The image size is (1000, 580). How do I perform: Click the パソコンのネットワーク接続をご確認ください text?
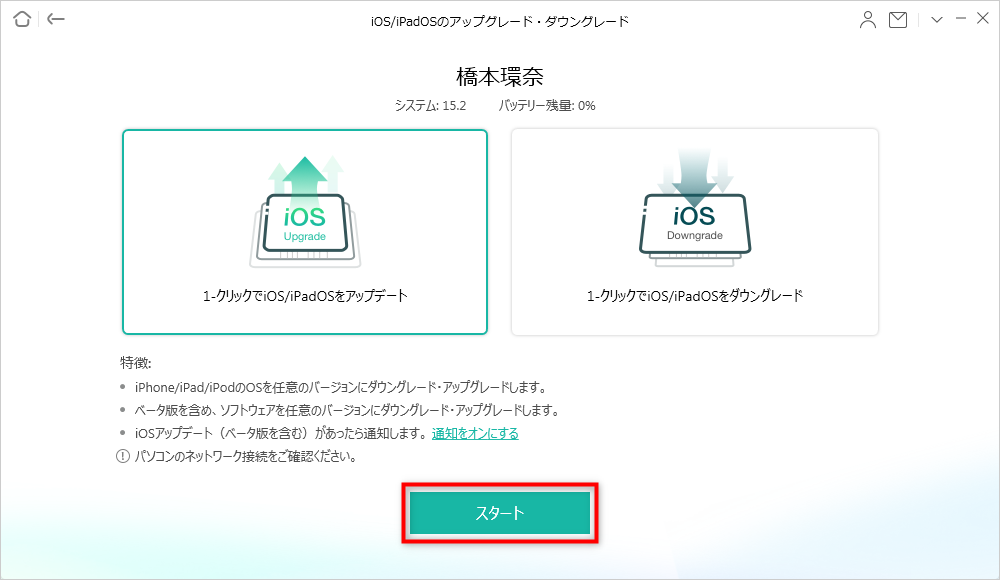pyautogui.click(x=246, y=456)
